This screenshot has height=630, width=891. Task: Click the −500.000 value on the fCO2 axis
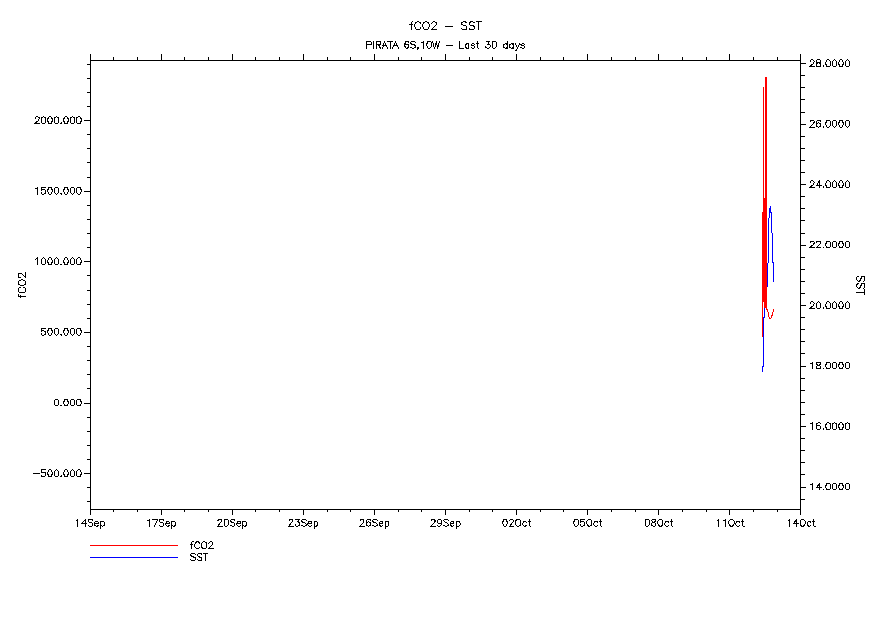56,474
